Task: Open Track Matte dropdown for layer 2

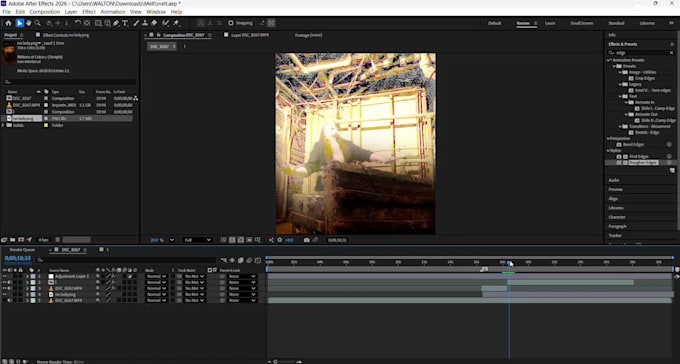Action: [194, 282]
